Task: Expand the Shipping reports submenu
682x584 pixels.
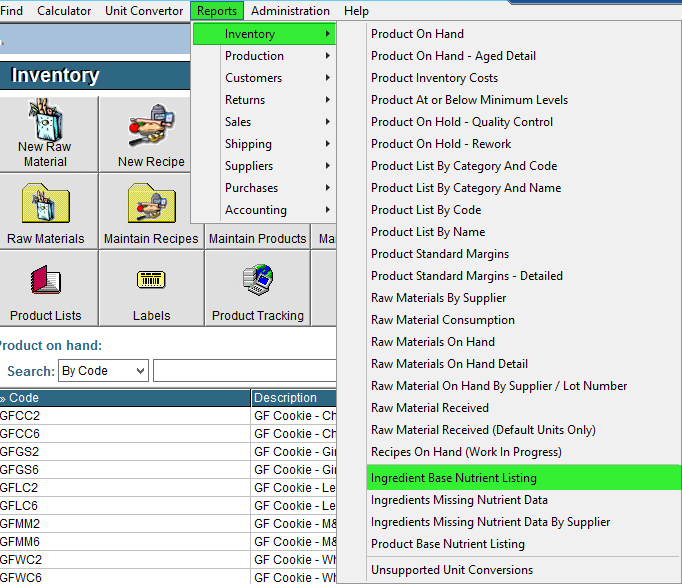Action: 264,144
